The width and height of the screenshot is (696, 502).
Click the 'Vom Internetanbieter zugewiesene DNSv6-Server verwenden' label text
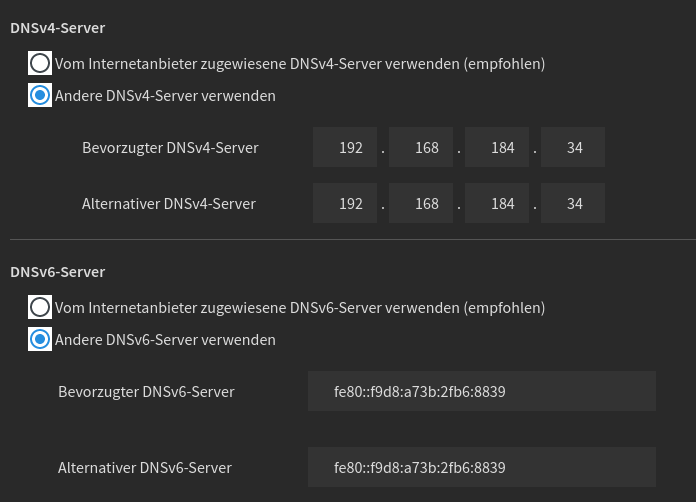click(257, 308)
